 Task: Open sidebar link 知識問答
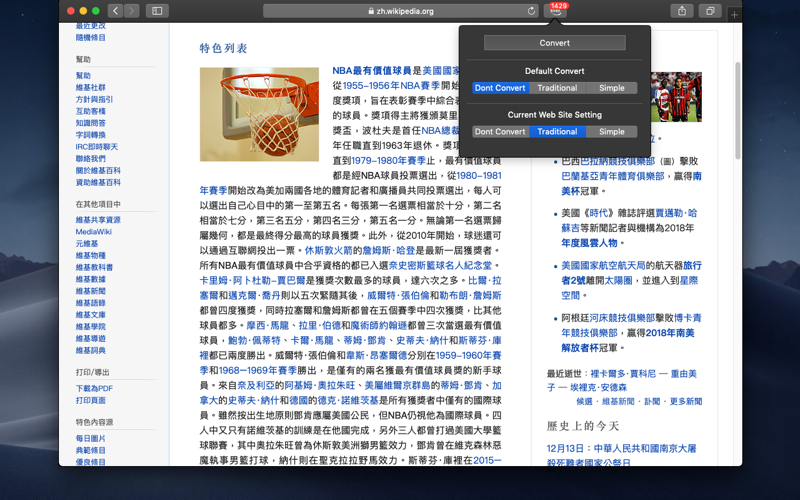(x=91, y=122)
